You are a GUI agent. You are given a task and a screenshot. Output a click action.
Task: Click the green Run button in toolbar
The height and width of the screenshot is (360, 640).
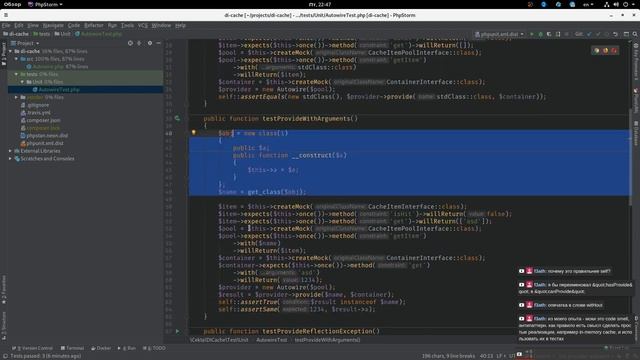pyautogui.click(x=531, y=34)
